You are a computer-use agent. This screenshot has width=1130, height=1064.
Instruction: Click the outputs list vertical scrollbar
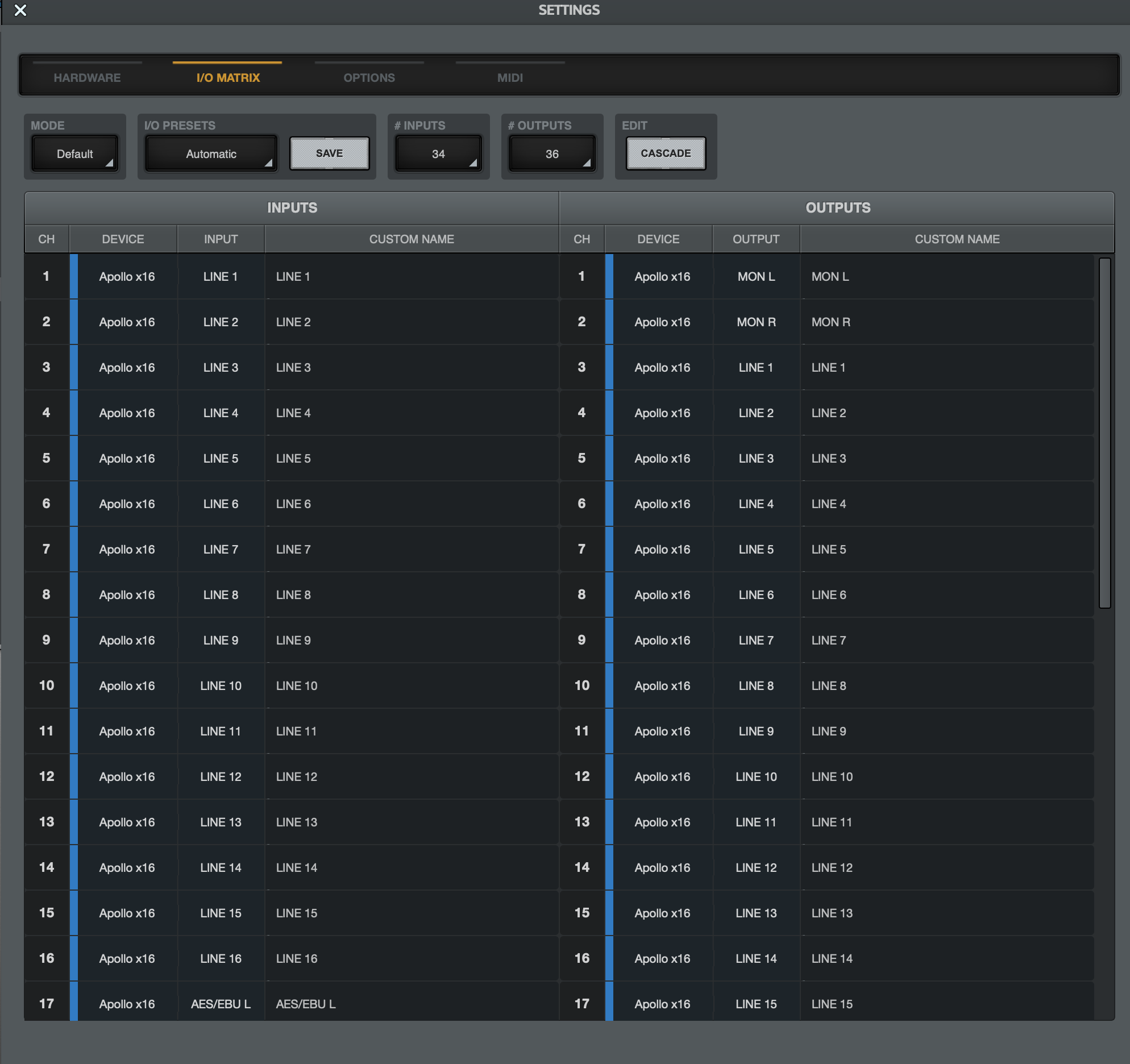pos(1104,433)
